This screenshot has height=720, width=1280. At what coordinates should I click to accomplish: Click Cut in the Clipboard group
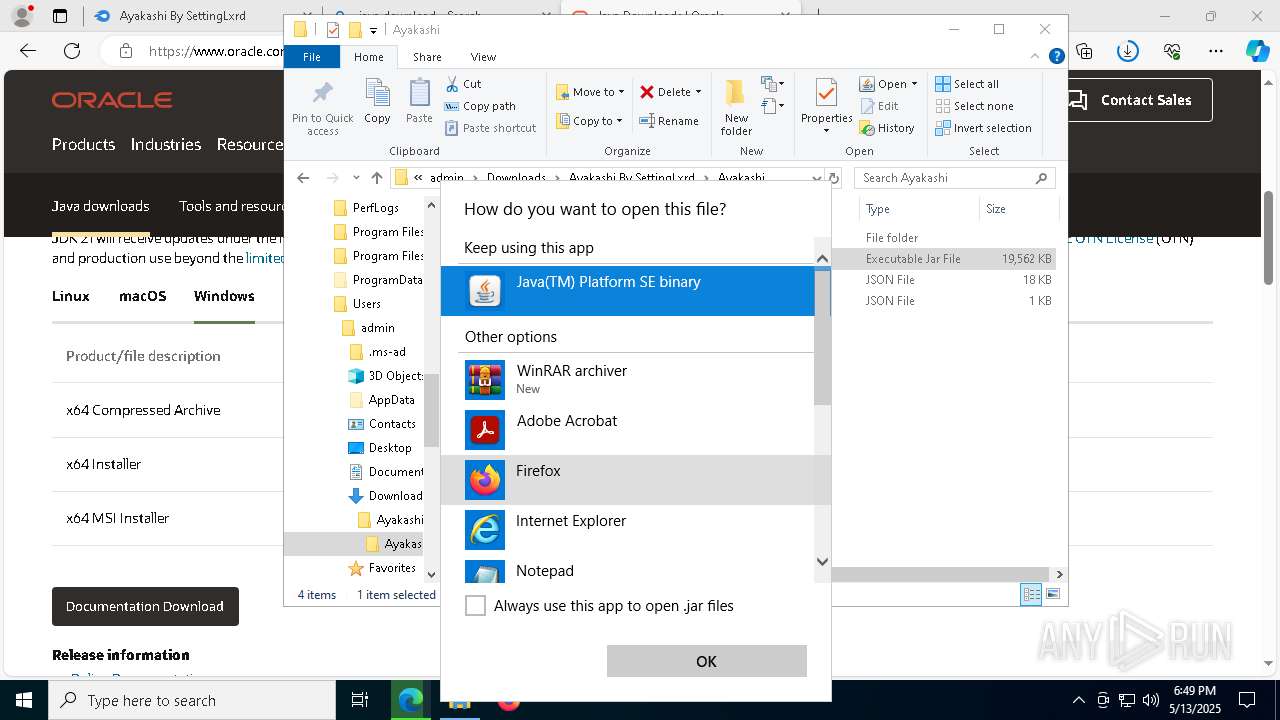[463, 84]
